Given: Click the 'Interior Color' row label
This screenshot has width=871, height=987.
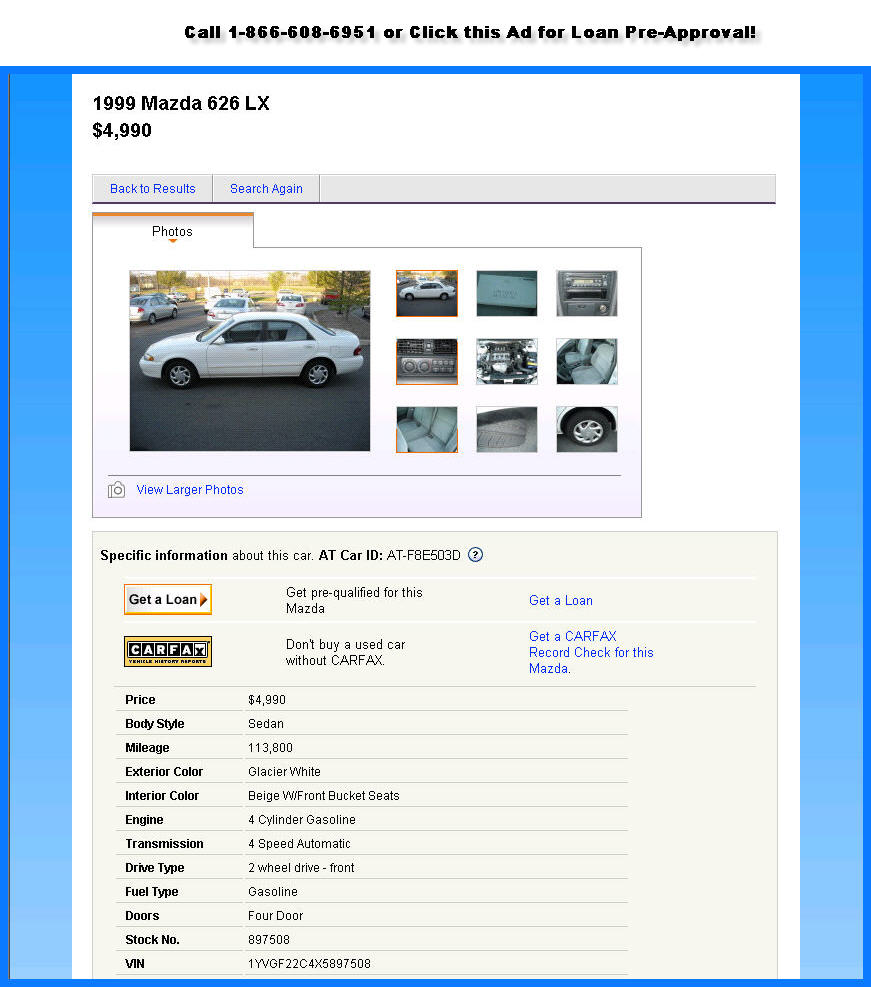Looking at the screenshot, I should pyautogui.click(x=162, y=796).
